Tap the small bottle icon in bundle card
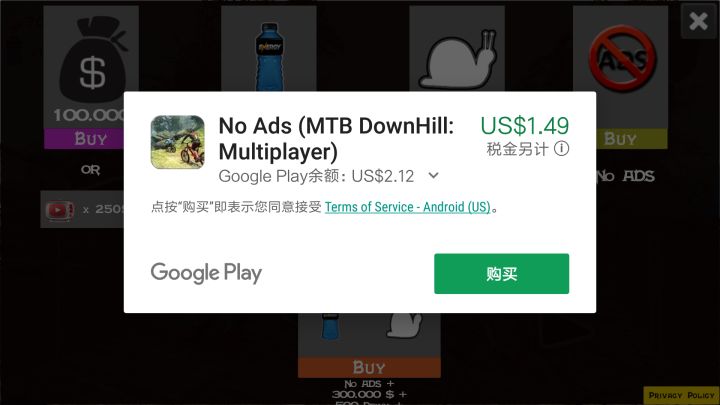720x405 pixels. coord(331,326)
